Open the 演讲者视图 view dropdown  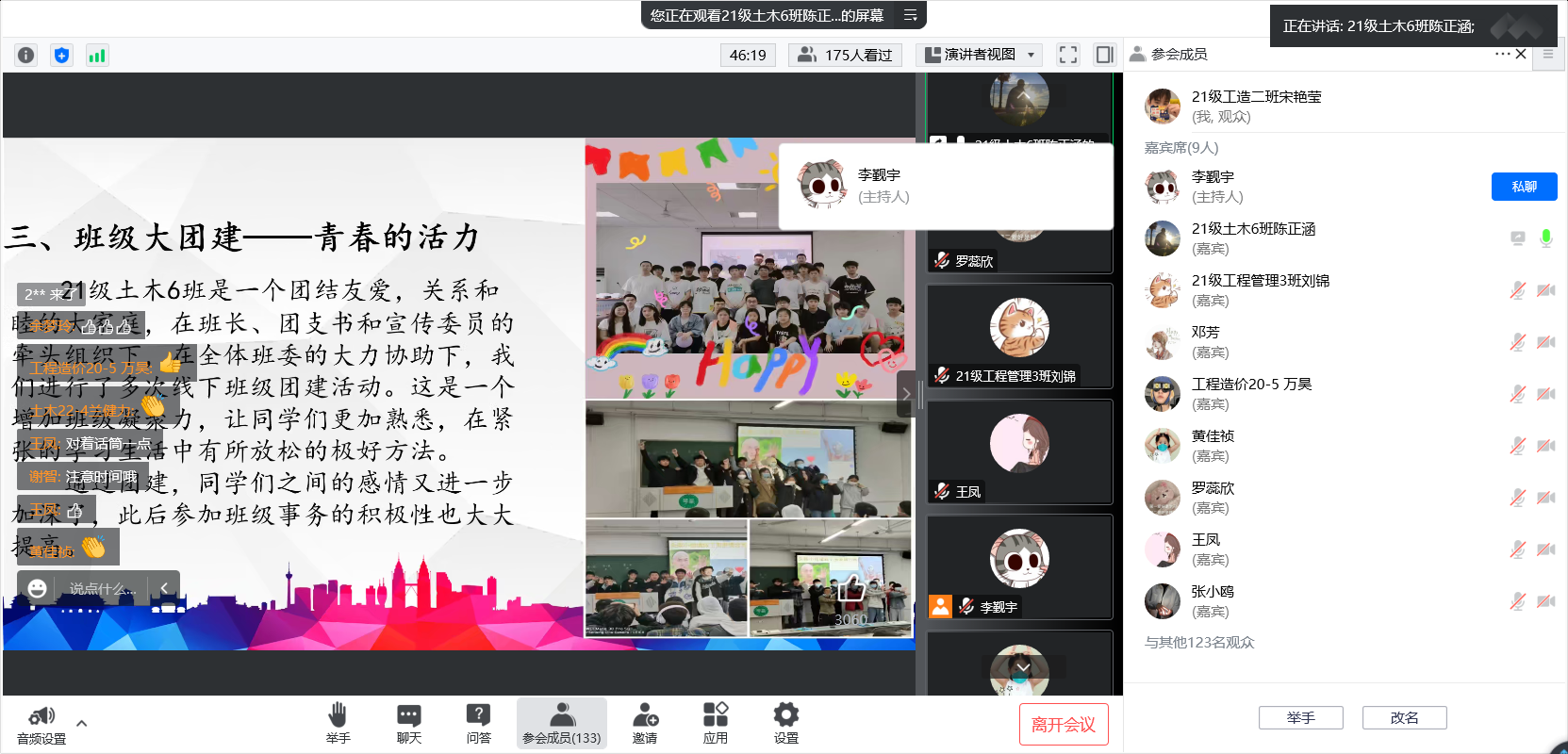point(979,55)
